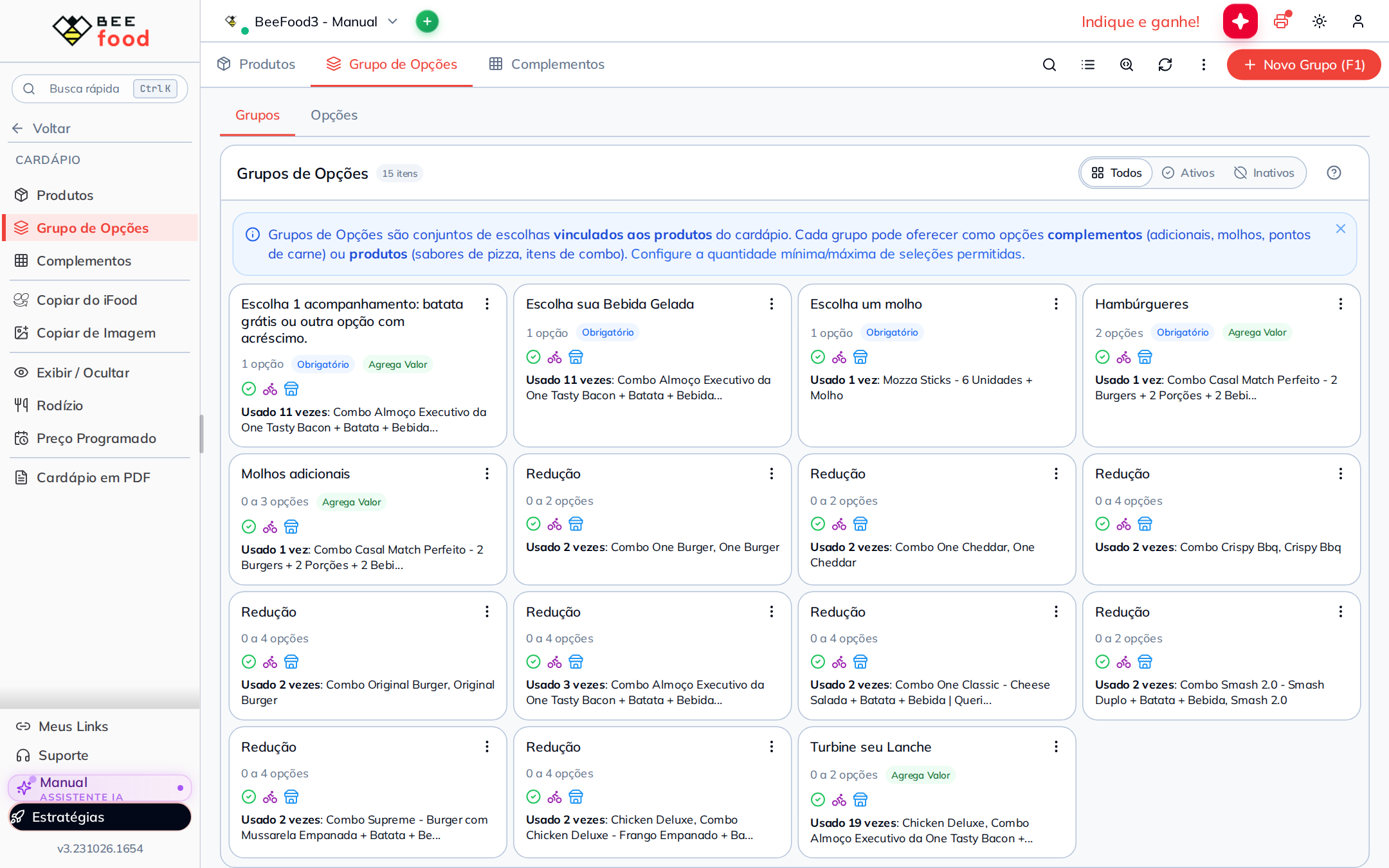
Task: Open help question mark icon
Action: tap(1334, 172)
